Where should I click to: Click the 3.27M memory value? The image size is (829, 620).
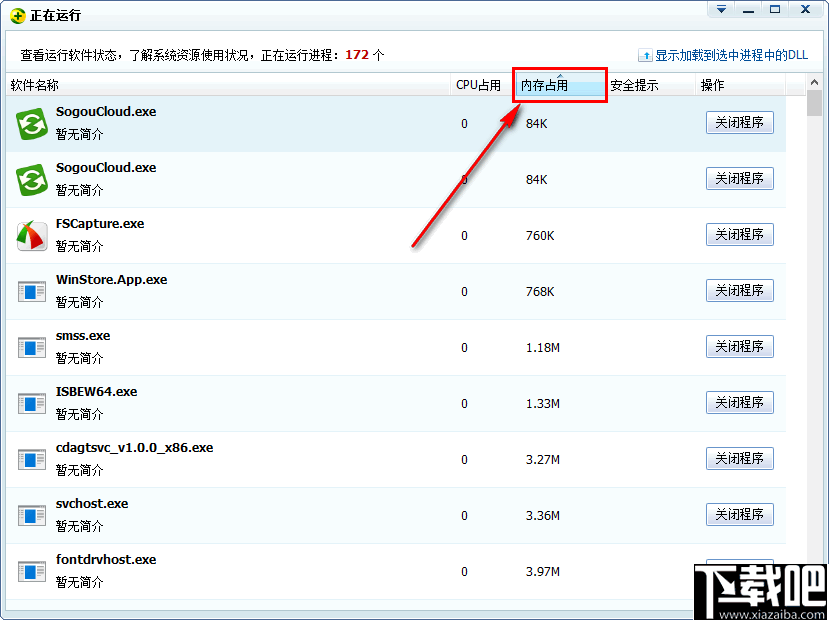pyautogui.click(x=543, y=460)
